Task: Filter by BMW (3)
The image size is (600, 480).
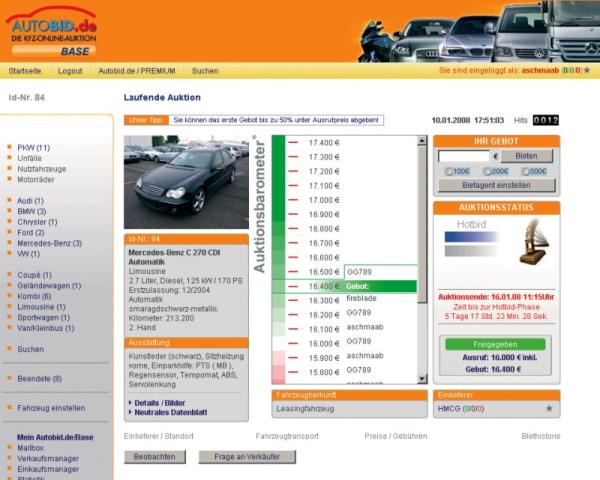Action: (32, 211)
